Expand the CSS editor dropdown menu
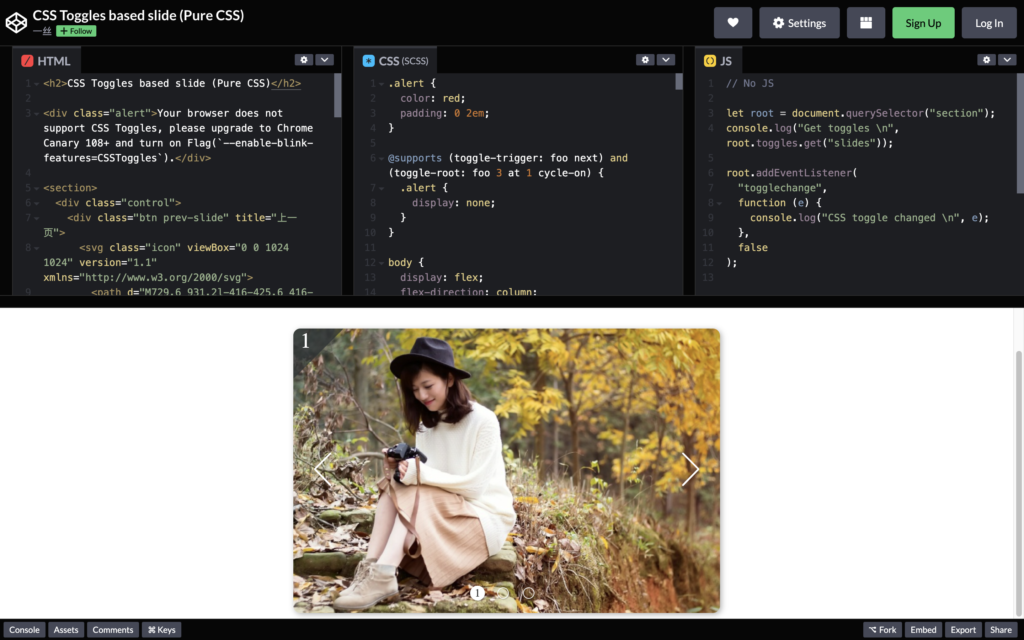The image size is (1024, 640). pyautogui.click(x=665, y=59)
